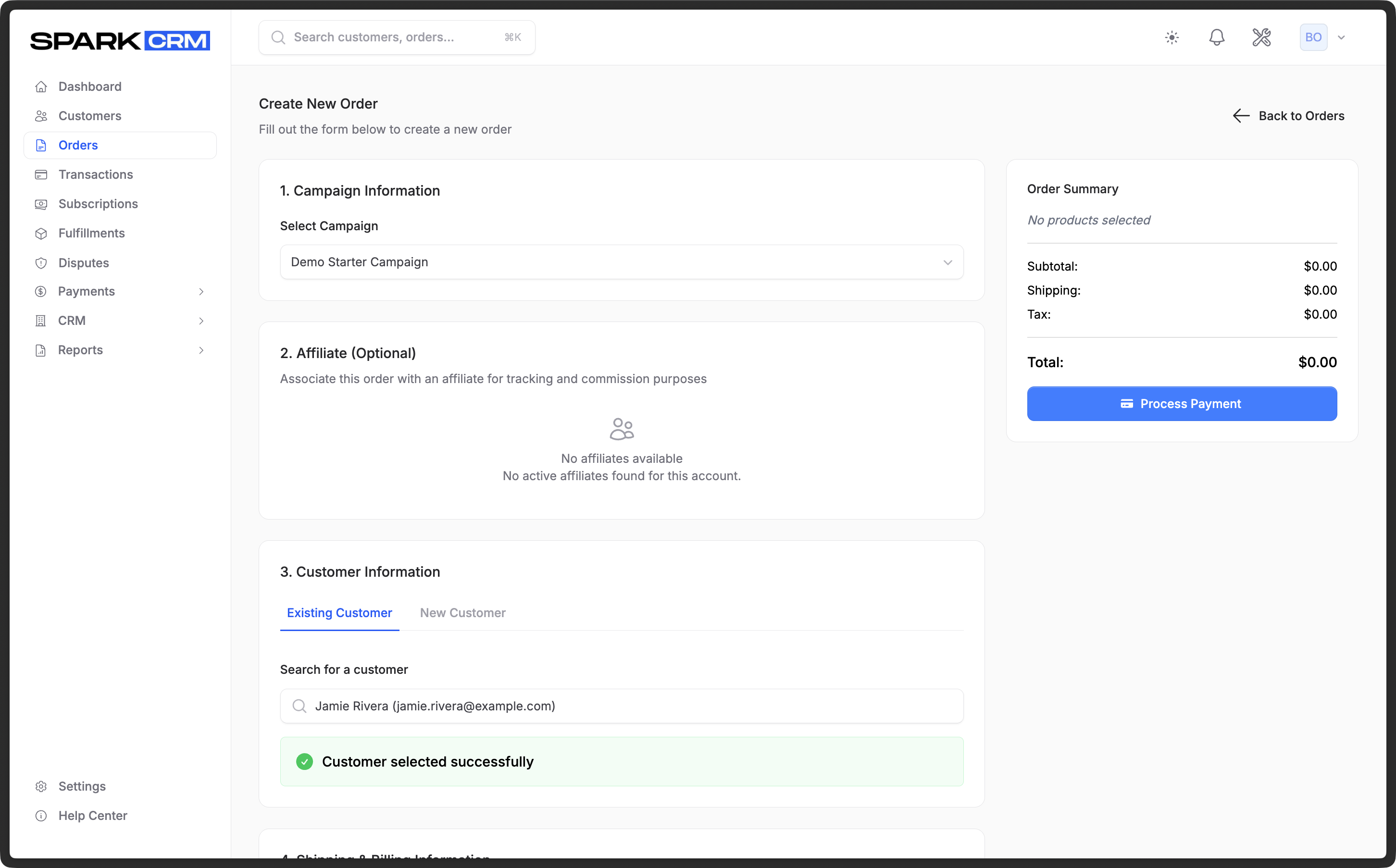Click the Disputes shield icon
Image resolution: width=1396 pixels, height=868 pixels.
click(x=41, y=263)
